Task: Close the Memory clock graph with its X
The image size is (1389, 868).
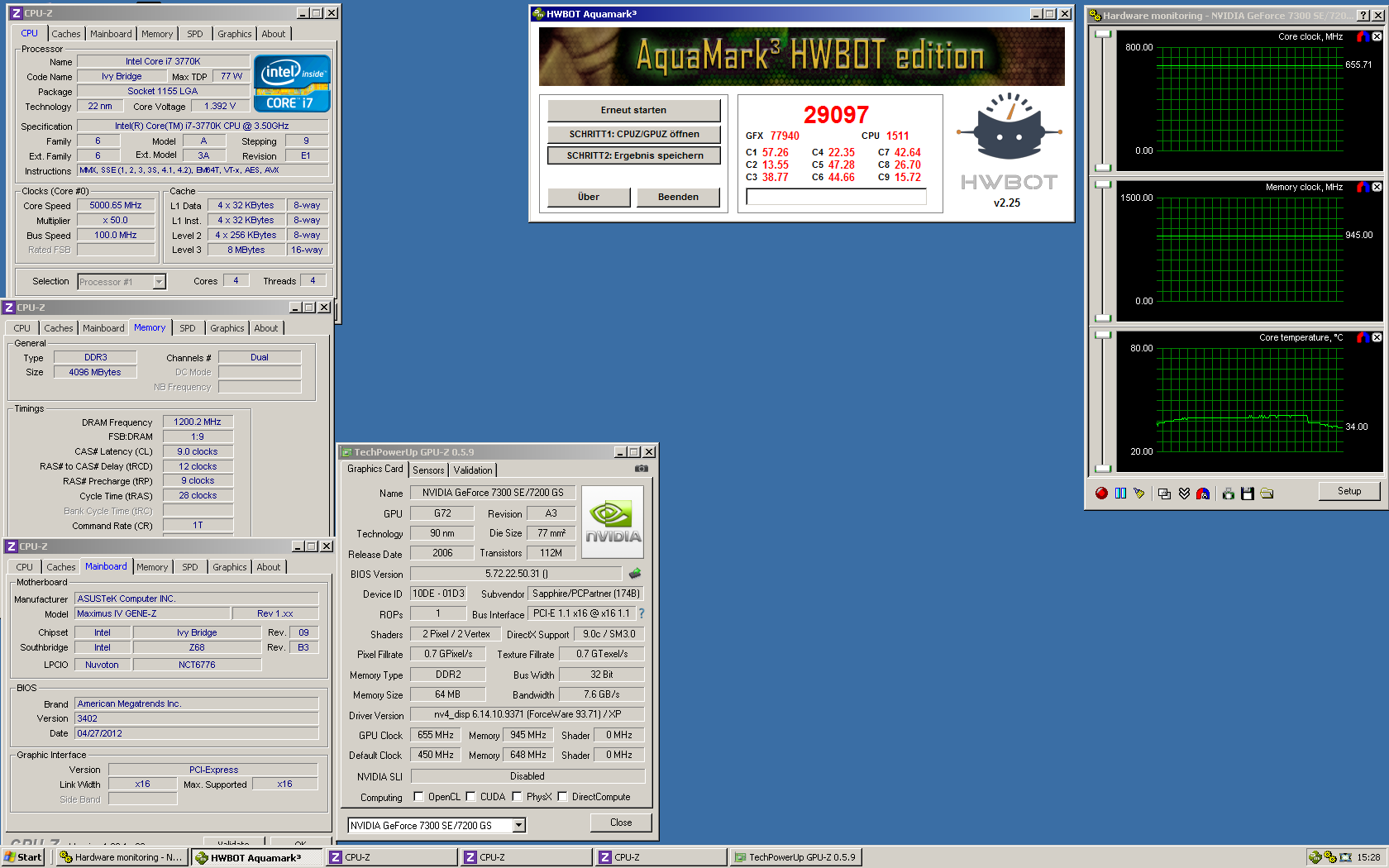Action: click(1377, 187)
